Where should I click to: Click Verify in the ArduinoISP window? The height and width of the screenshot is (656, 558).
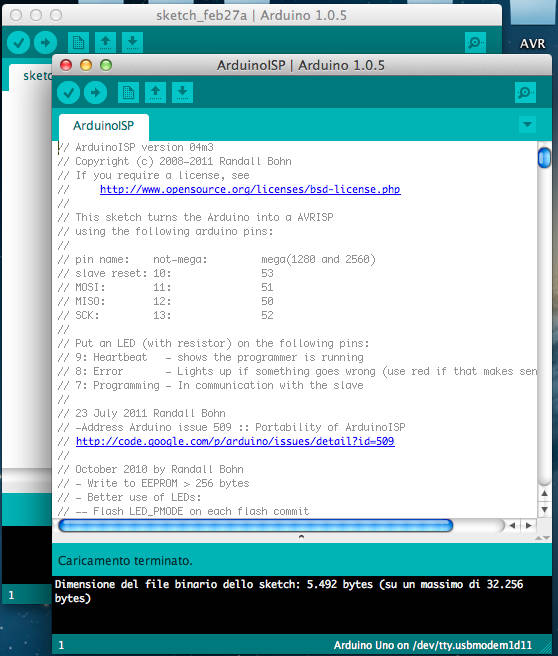(69, 92)
